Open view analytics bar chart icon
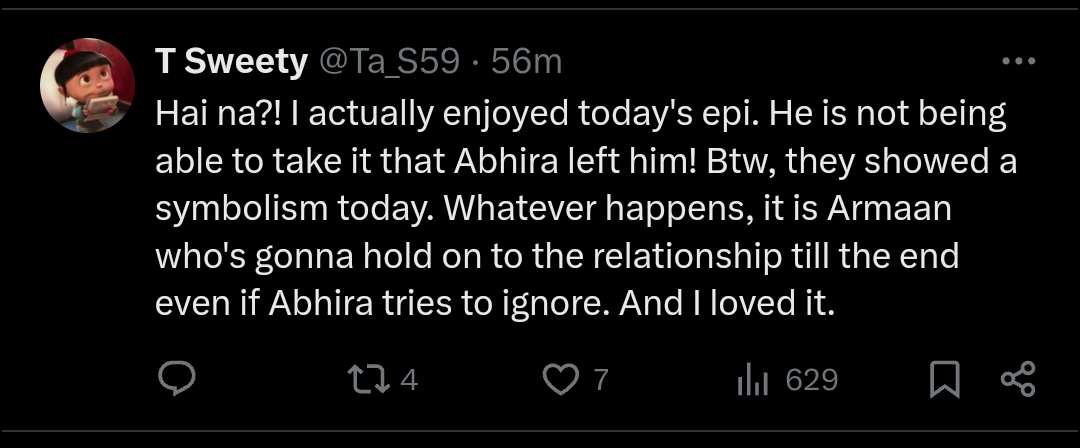Viewport: 1080px width, 448px height. click(750, 380)
